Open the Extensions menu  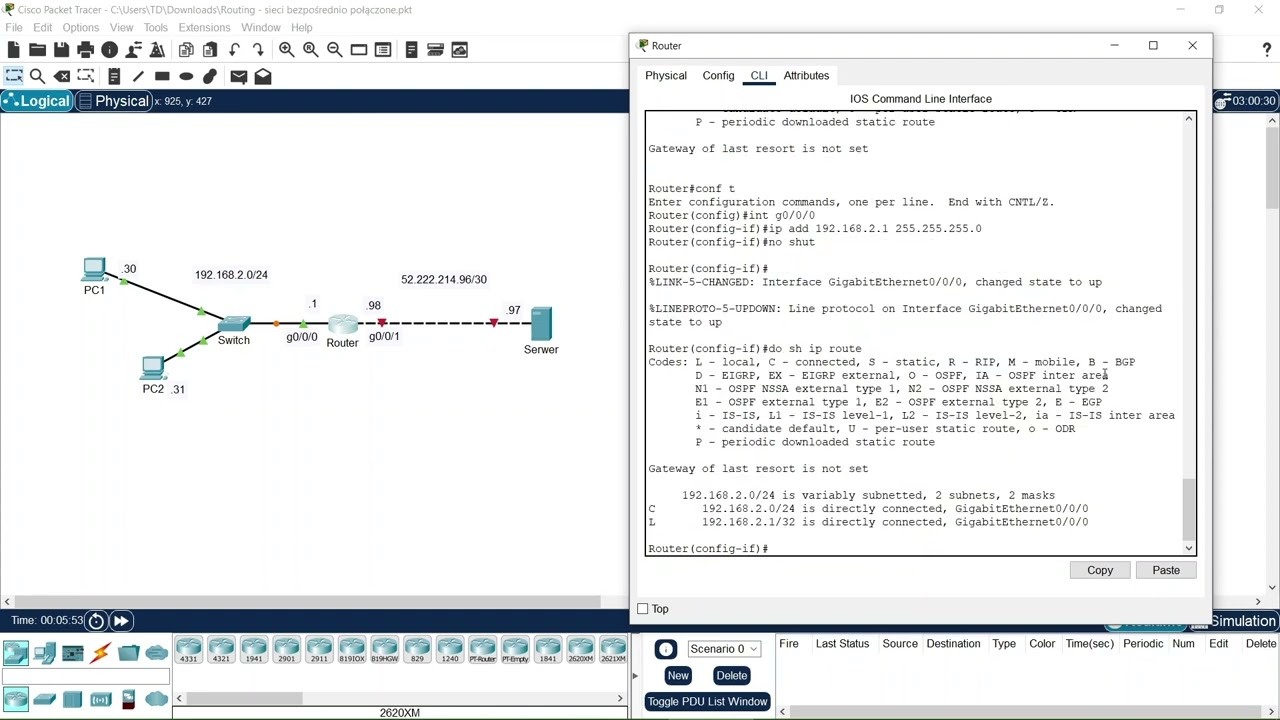[x=204, y=27]
